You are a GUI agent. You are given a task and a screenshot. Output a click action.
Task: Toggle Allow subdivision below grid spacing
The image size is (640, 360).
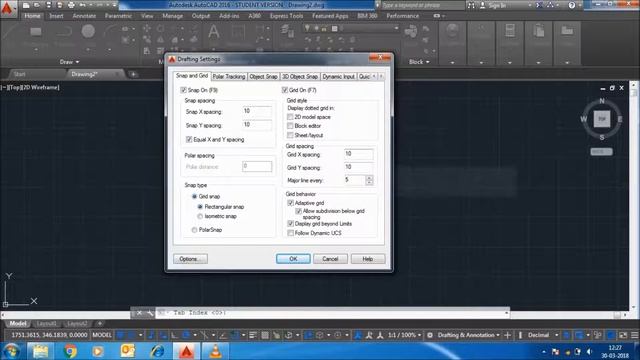point(298,211)
